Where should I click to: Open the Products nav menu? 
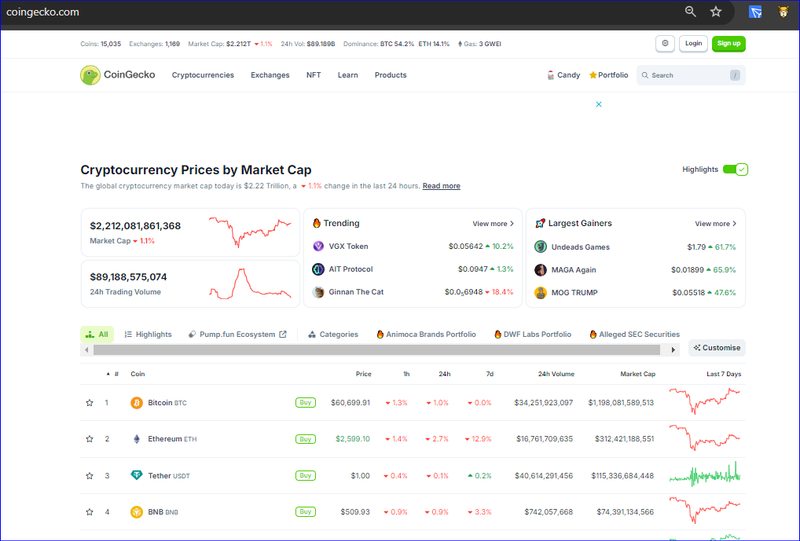coord(390,75)
